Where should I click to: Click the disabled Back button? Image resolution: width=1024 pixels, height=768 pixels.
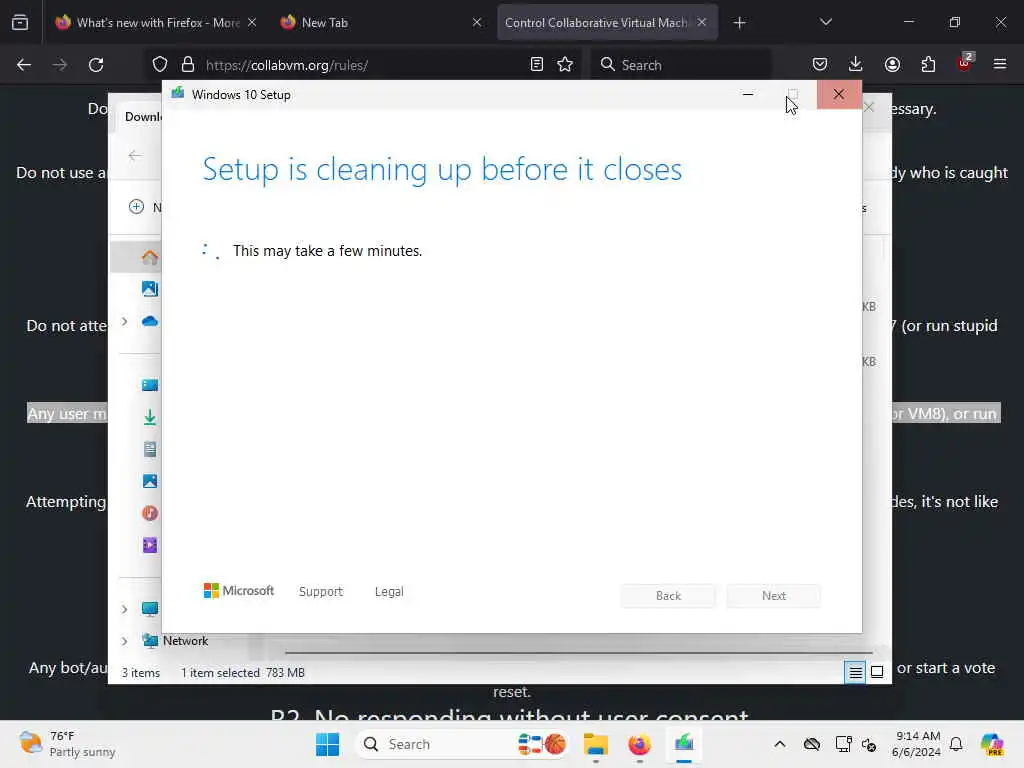click(x=668, y=596)
